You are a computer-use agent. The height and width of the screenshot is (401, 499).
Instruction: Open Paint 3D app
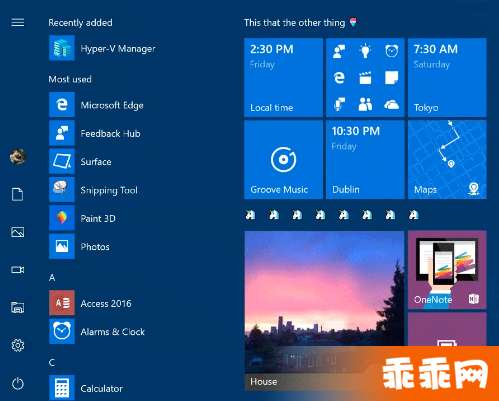pos(83,218)
